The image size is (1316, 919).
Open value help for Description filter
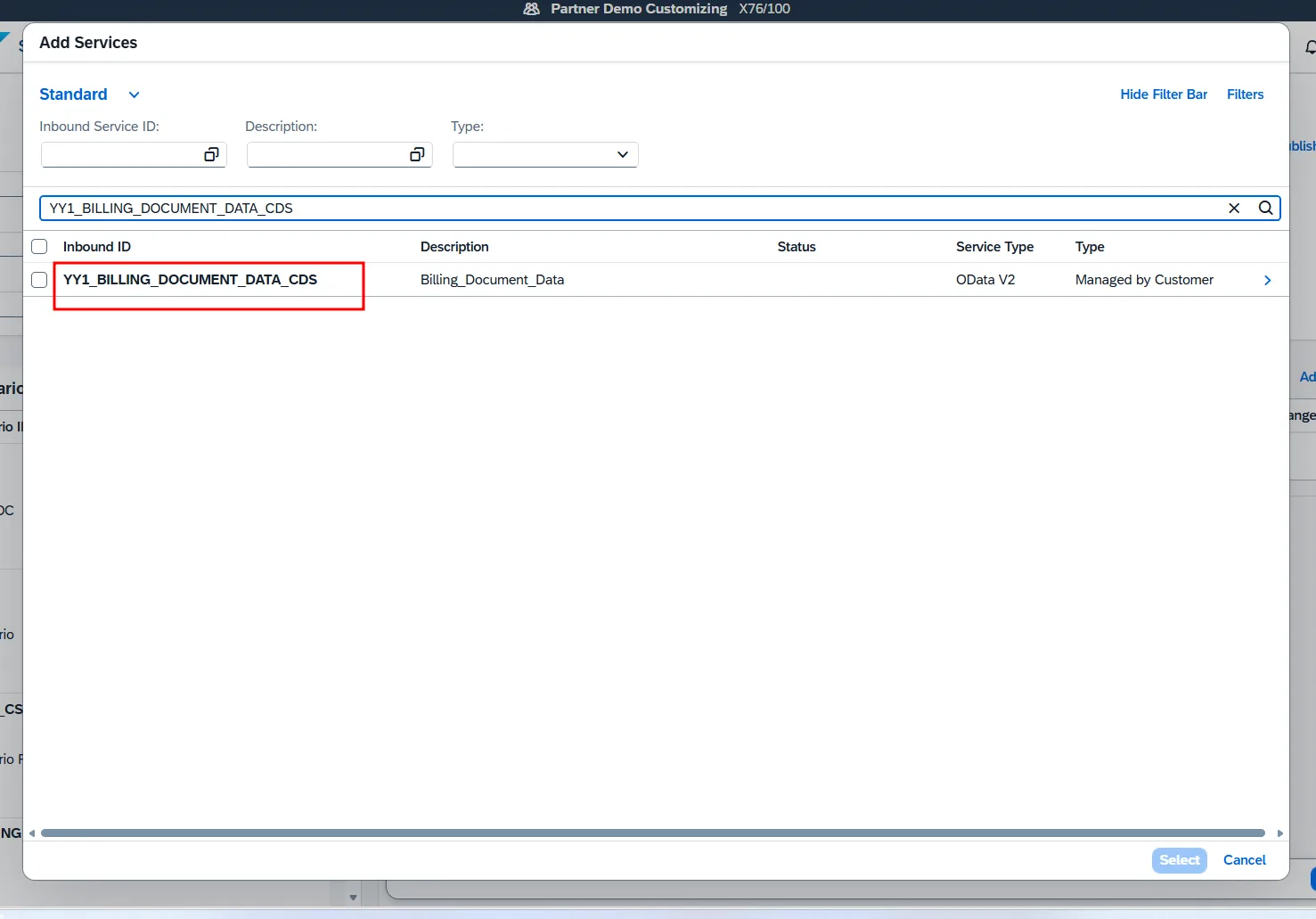pos(417,154)
